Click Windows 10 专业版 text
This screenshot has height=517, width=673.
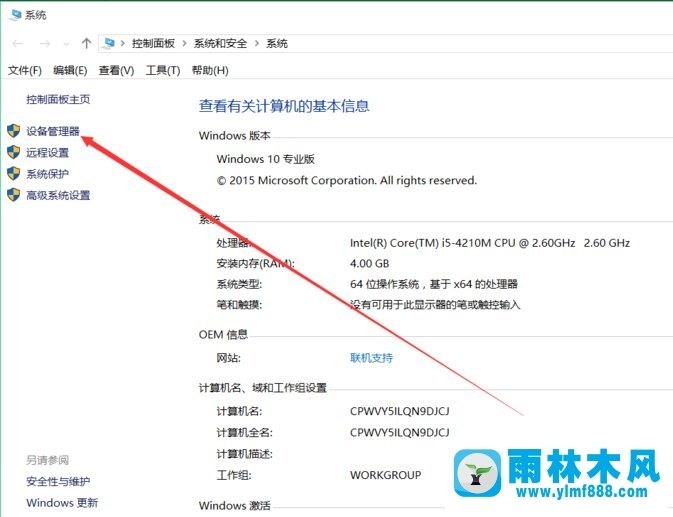point(265,159)
